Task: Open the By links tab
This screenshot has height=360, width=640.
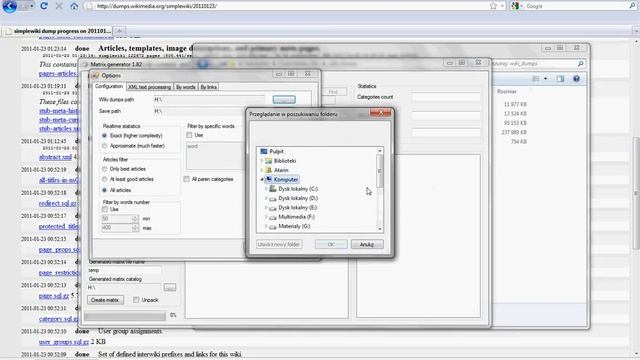Action: (209, 87)
